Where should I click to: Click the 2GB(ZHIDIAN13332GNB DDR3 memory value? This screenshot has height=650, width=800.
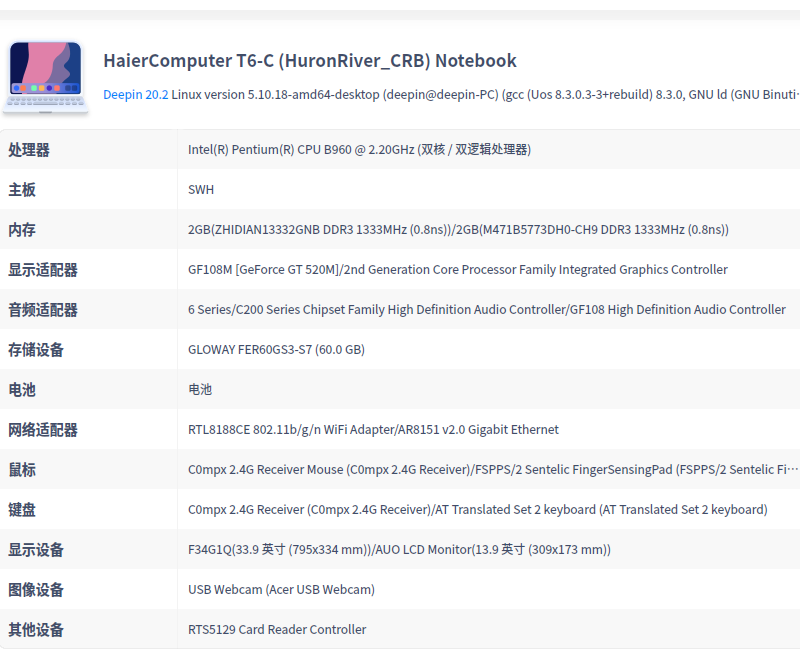click(458, 230)
